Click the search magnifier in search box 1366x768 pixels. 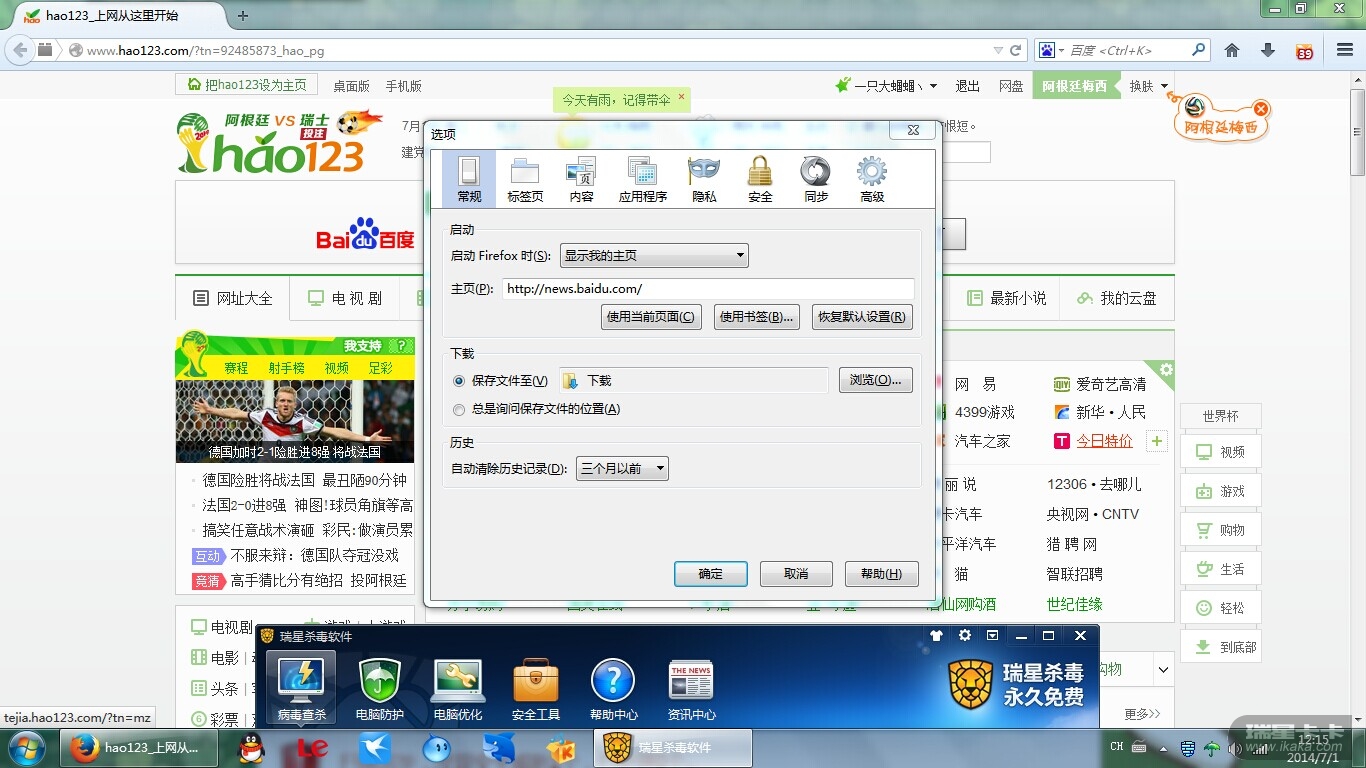(x=1198, y=50)
